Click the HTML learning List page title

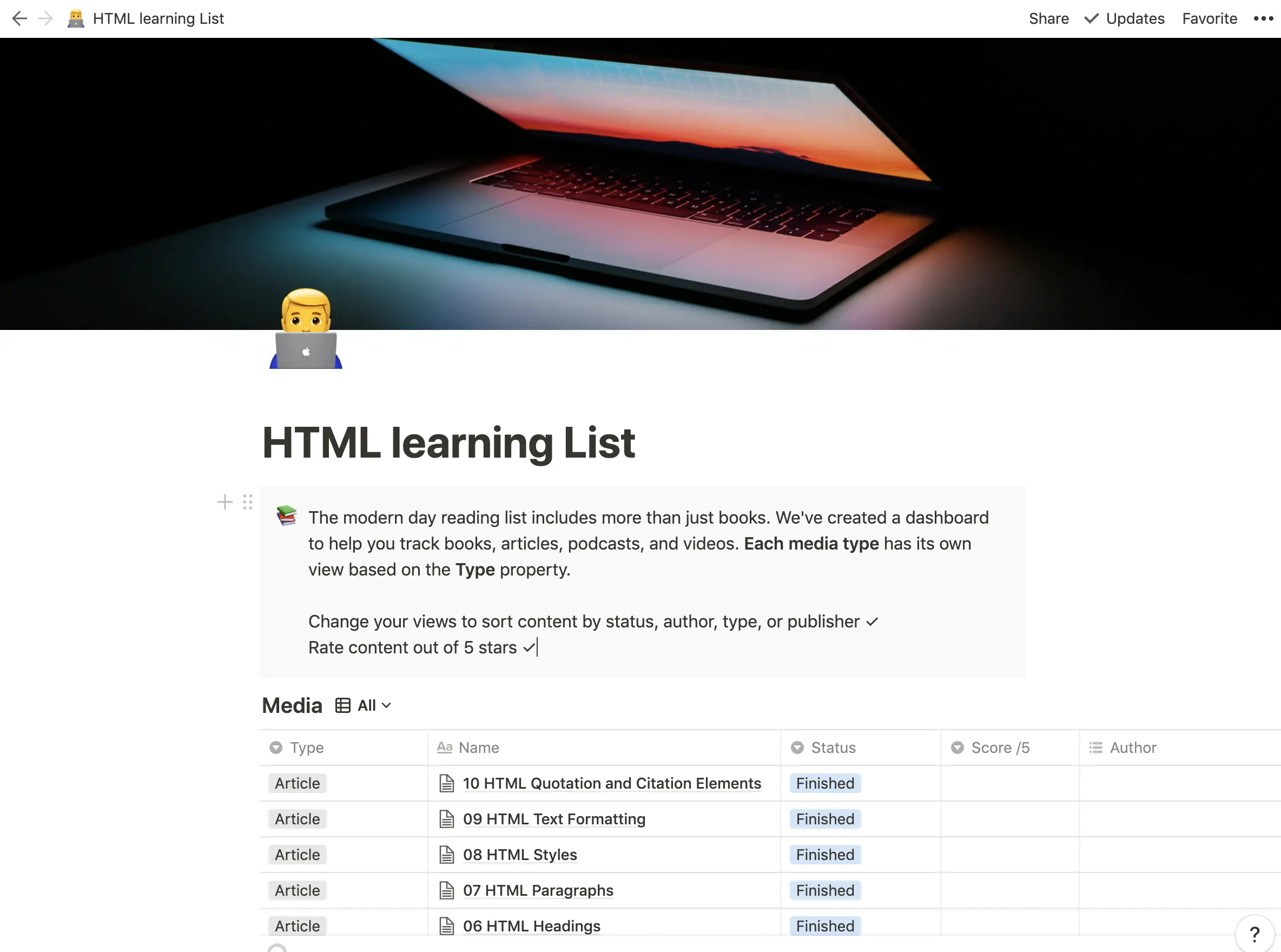[x=448, y=442]
